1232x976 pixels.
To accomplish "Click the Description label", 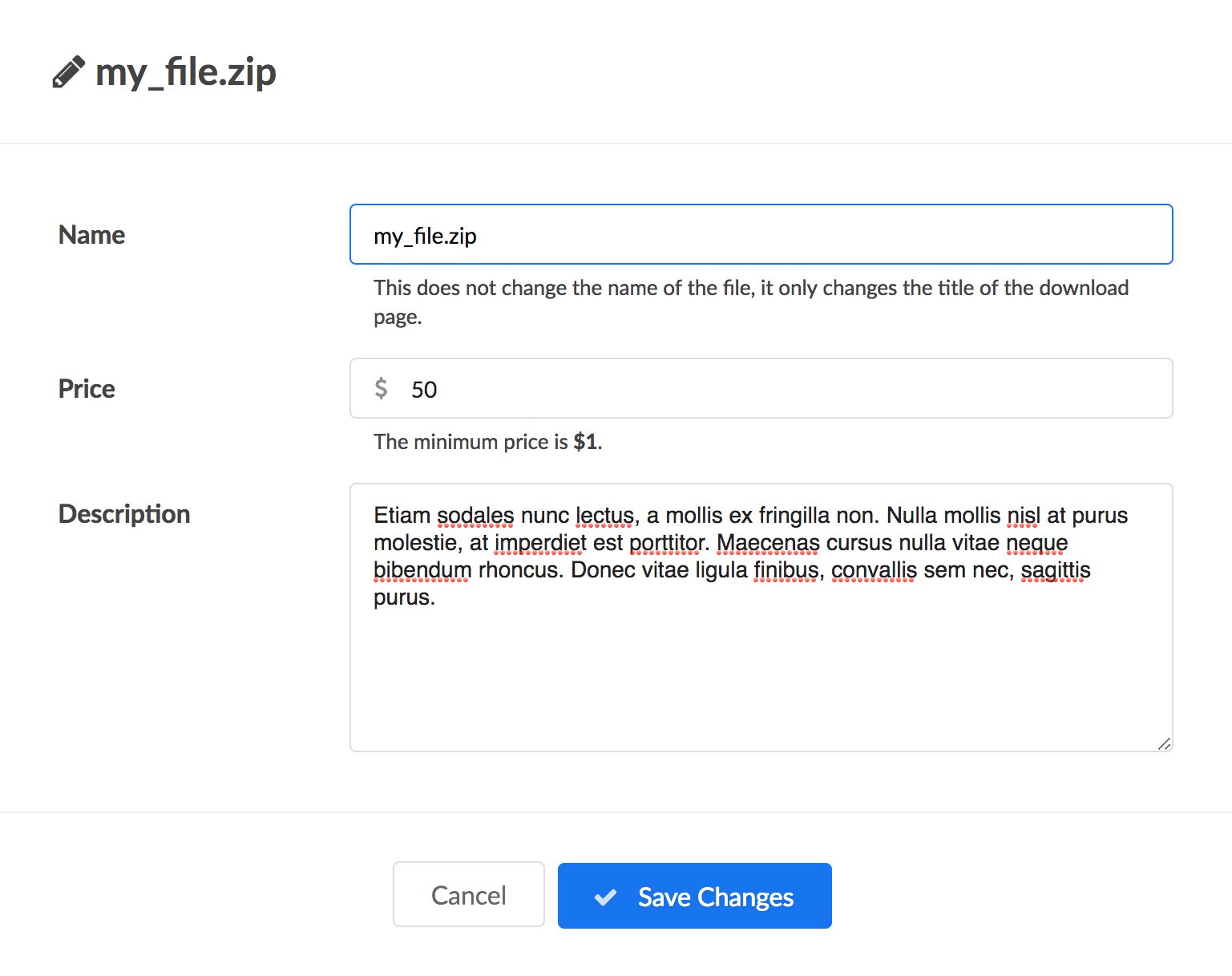I will tap(123, 513).
